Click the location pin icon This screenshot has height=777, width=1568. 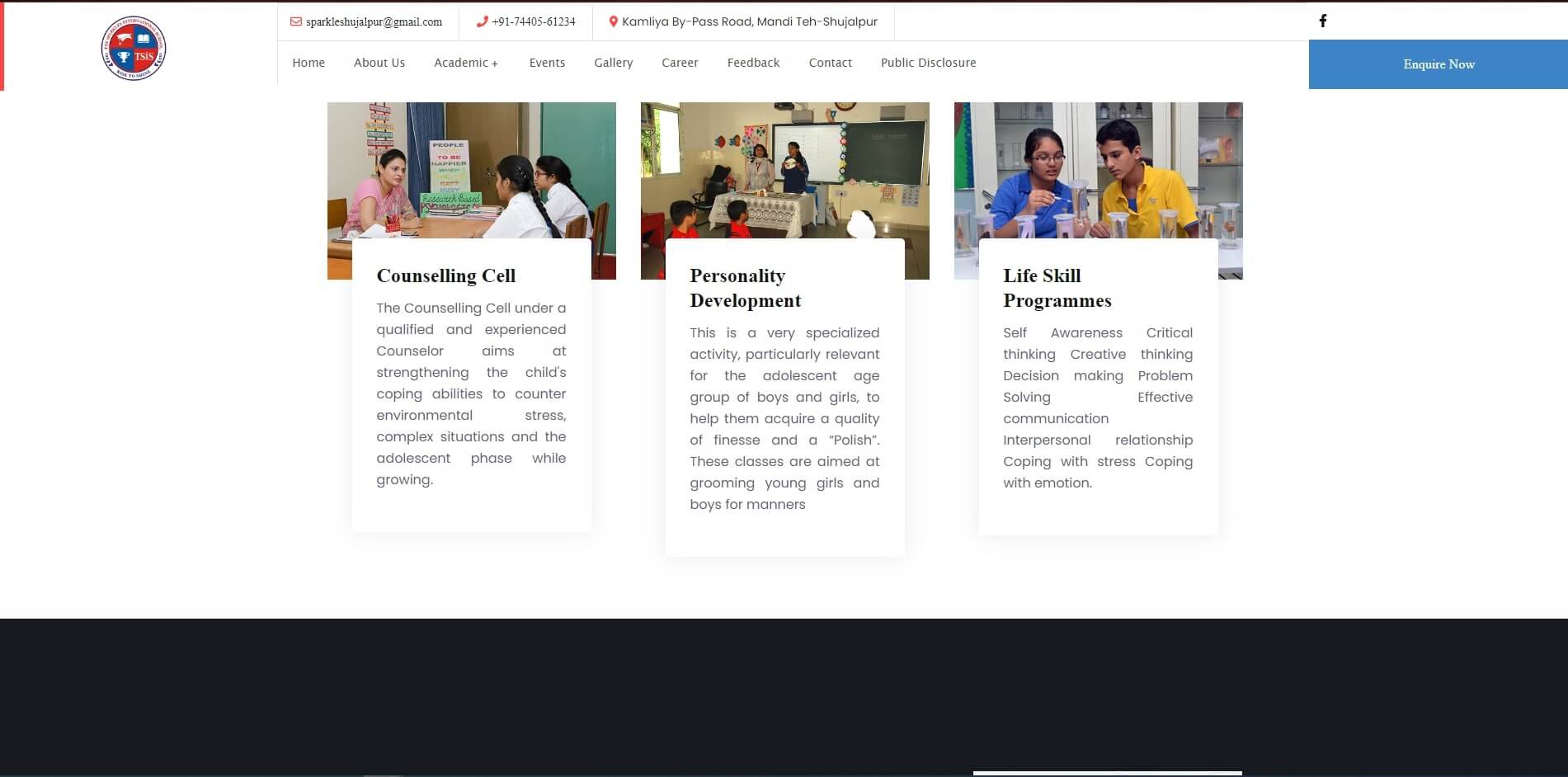point(613,21)
